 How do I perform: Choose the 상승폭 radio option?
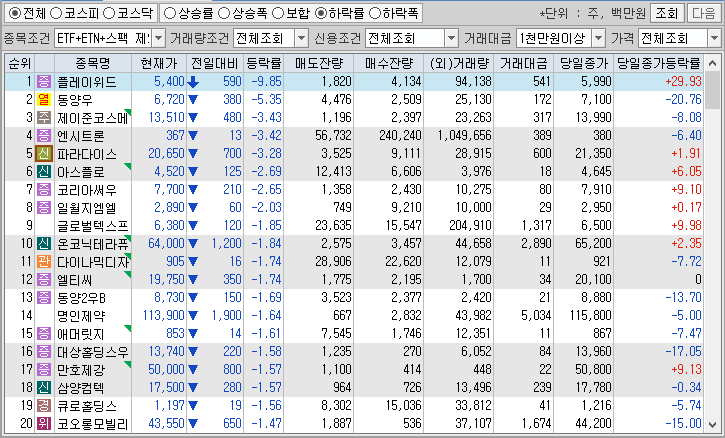point(224,13)
